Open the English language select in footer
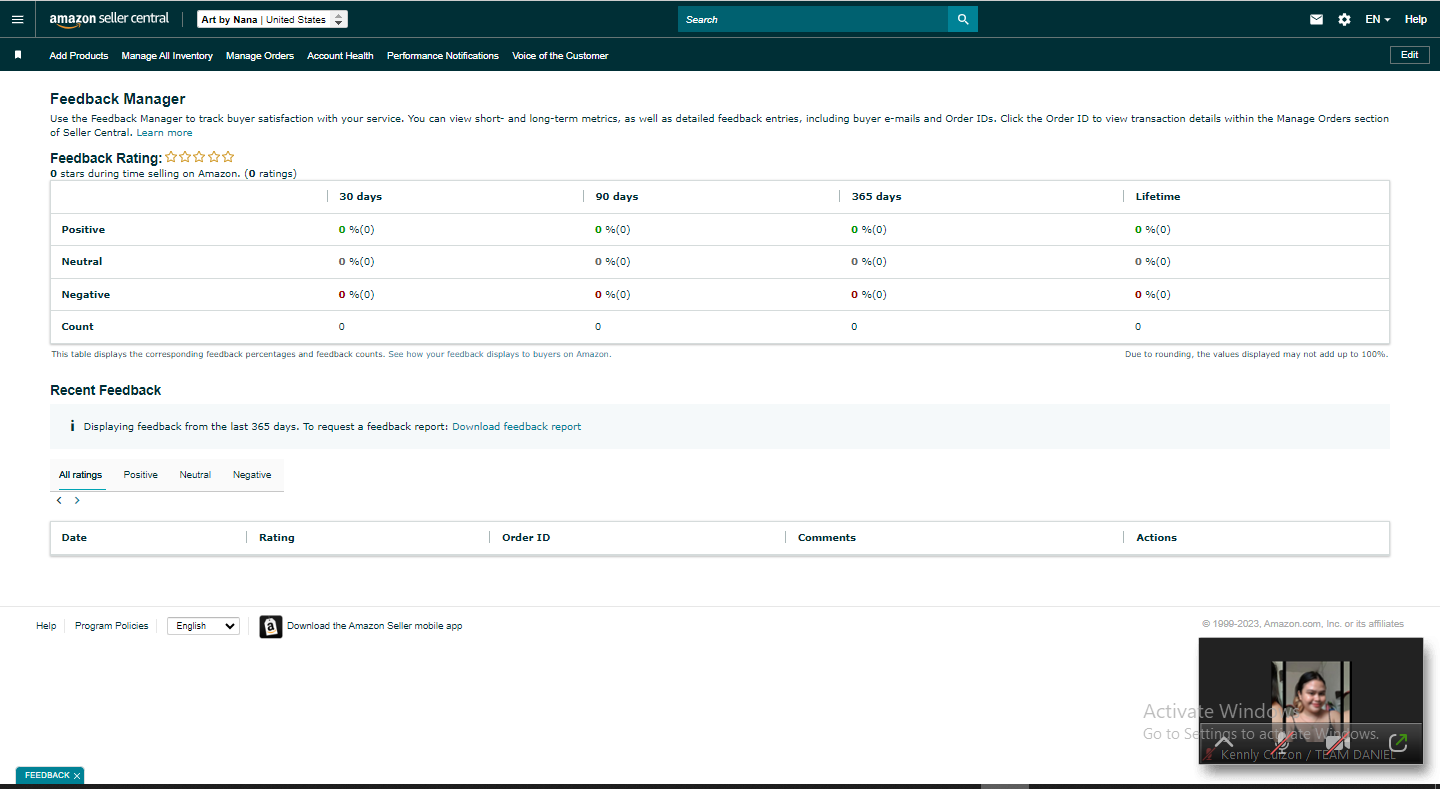 [x=203, y=626]
